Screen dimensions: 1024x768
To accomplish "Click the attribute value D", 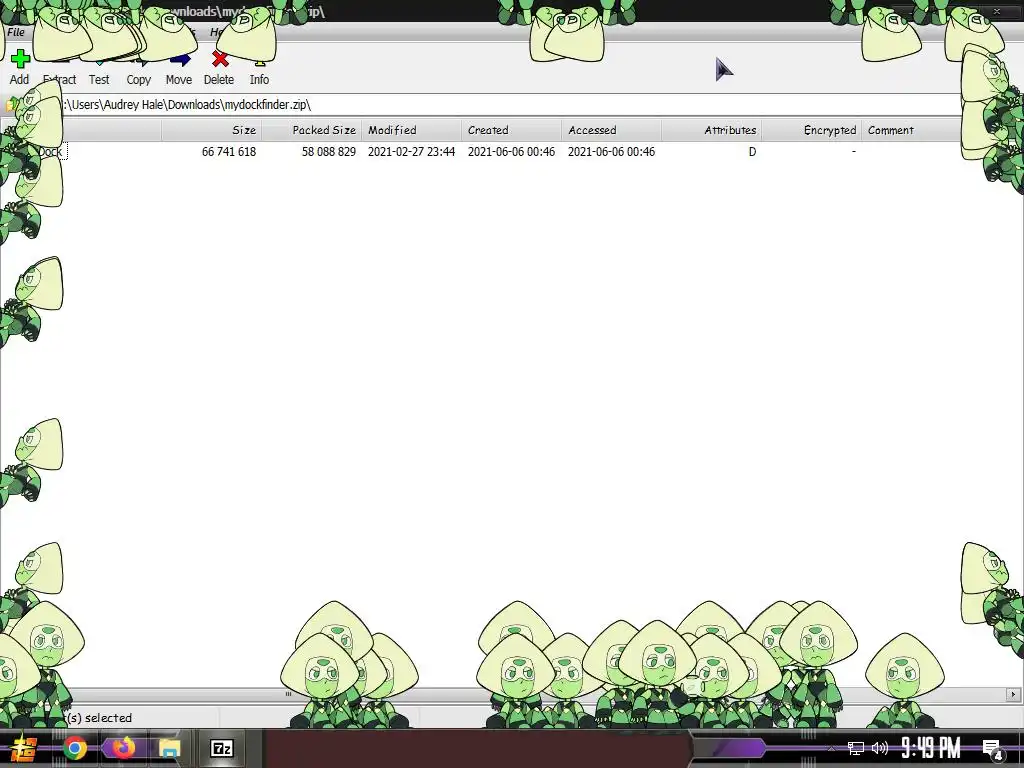I will point(752,152).
